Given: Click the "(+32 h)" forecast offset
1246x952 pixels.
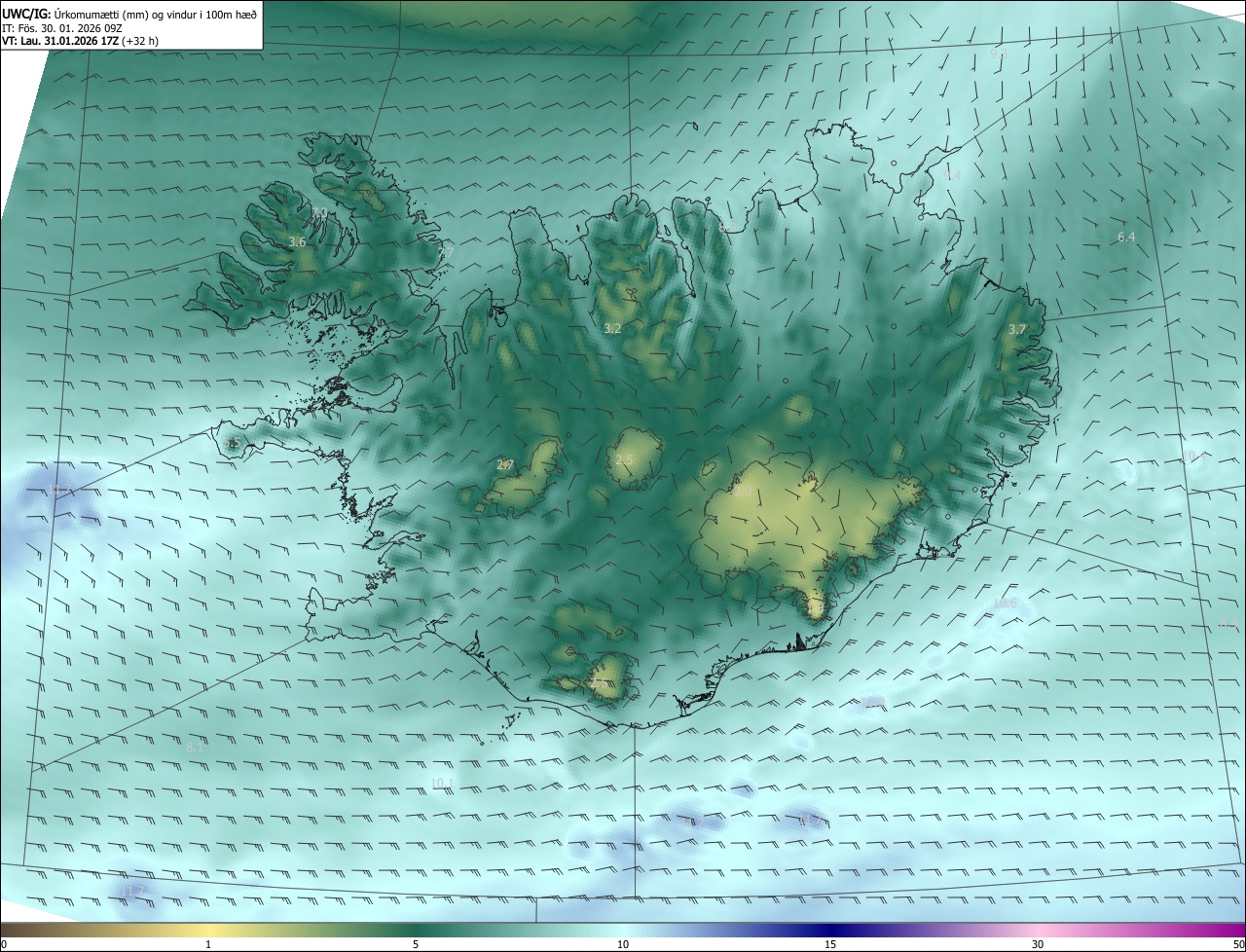Looking at the screenshot, I should [x=142, y=41].
